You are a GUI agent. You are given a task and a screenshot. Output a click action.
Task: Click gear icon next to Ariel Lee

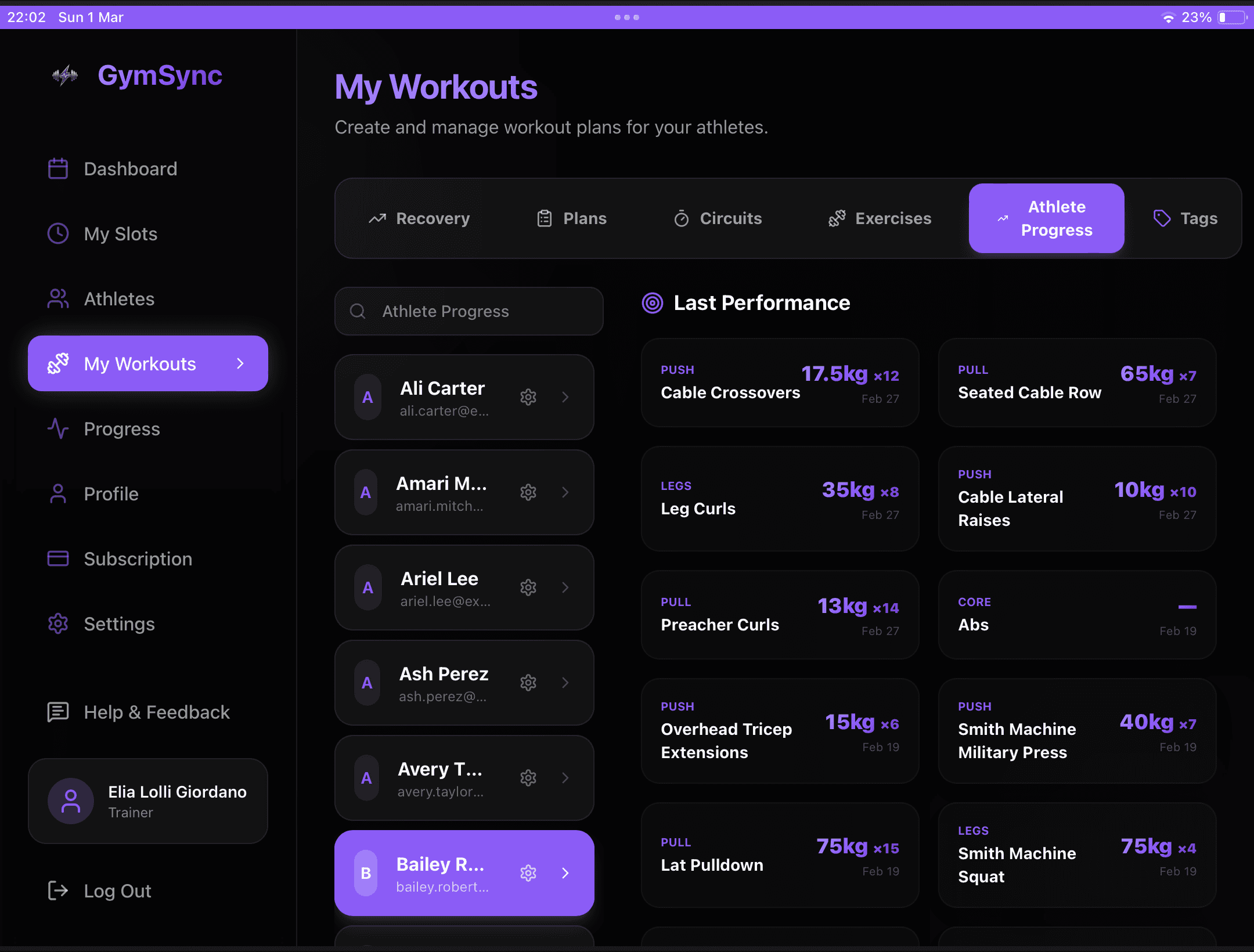point(528,587)
